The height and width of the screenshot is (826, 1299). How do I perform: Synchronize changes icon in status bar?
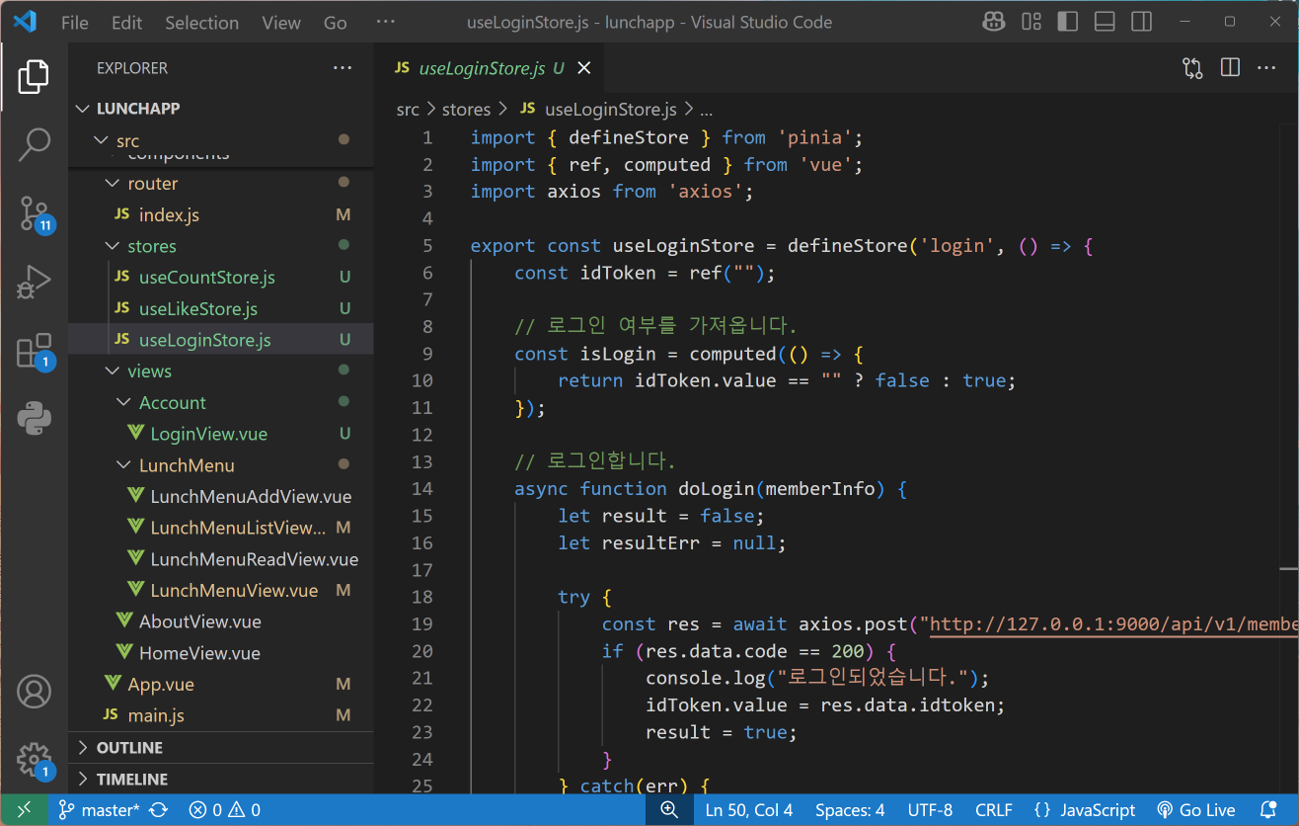click(158, 810)
